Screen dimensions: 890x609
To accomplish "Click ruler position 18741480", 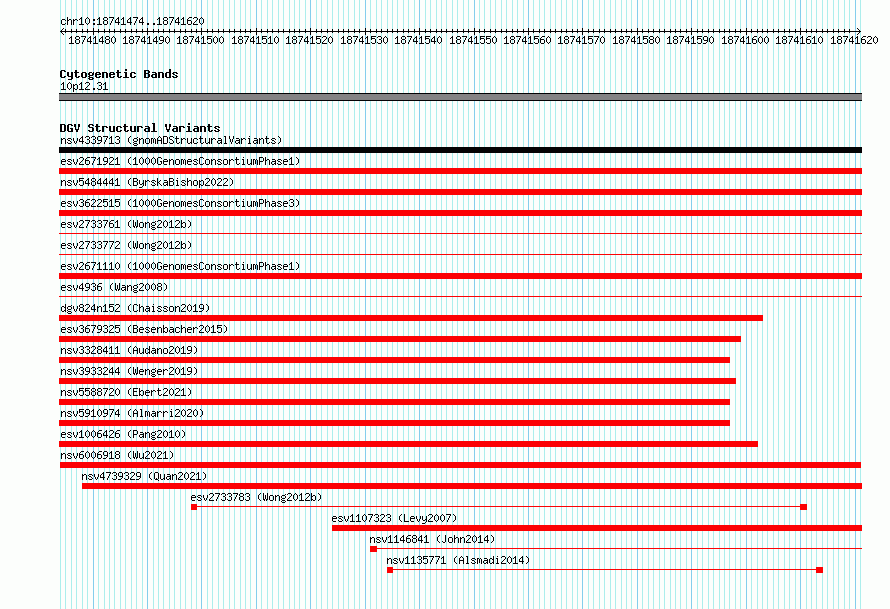I will (x=92, y=40).
